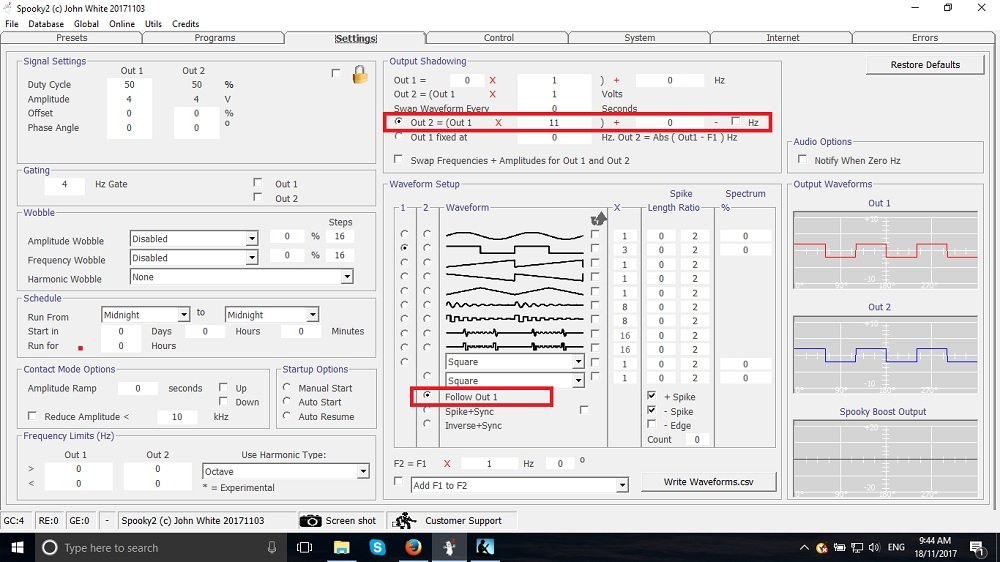Select Out 1 fixed at radio button
Image resolution: width=1000 pixels, height=562 pixels.
(399, 136)
